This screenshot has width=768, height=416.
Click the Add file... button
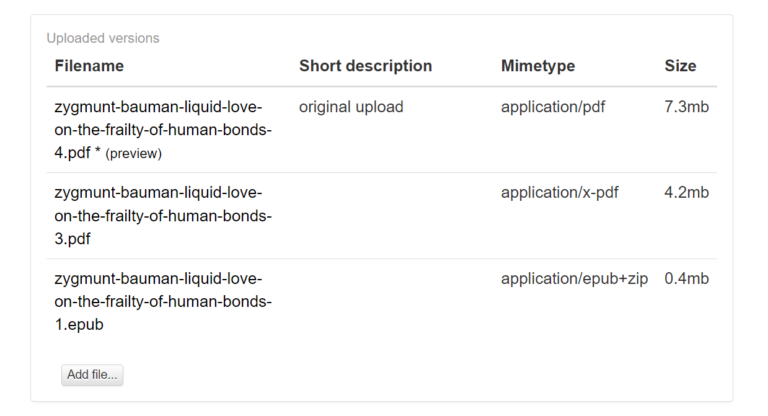pyautogui.click(x=92, y=375)
